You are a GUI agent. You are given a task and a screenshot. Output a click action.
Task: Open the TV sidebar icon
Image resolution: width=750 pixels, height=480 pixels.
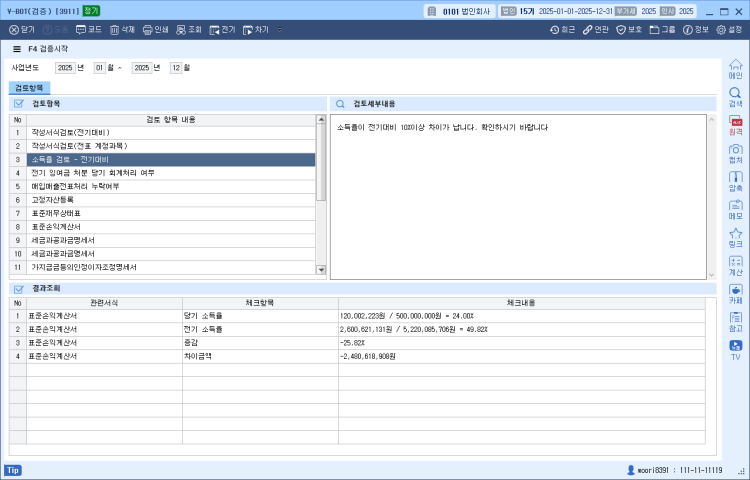736,350
